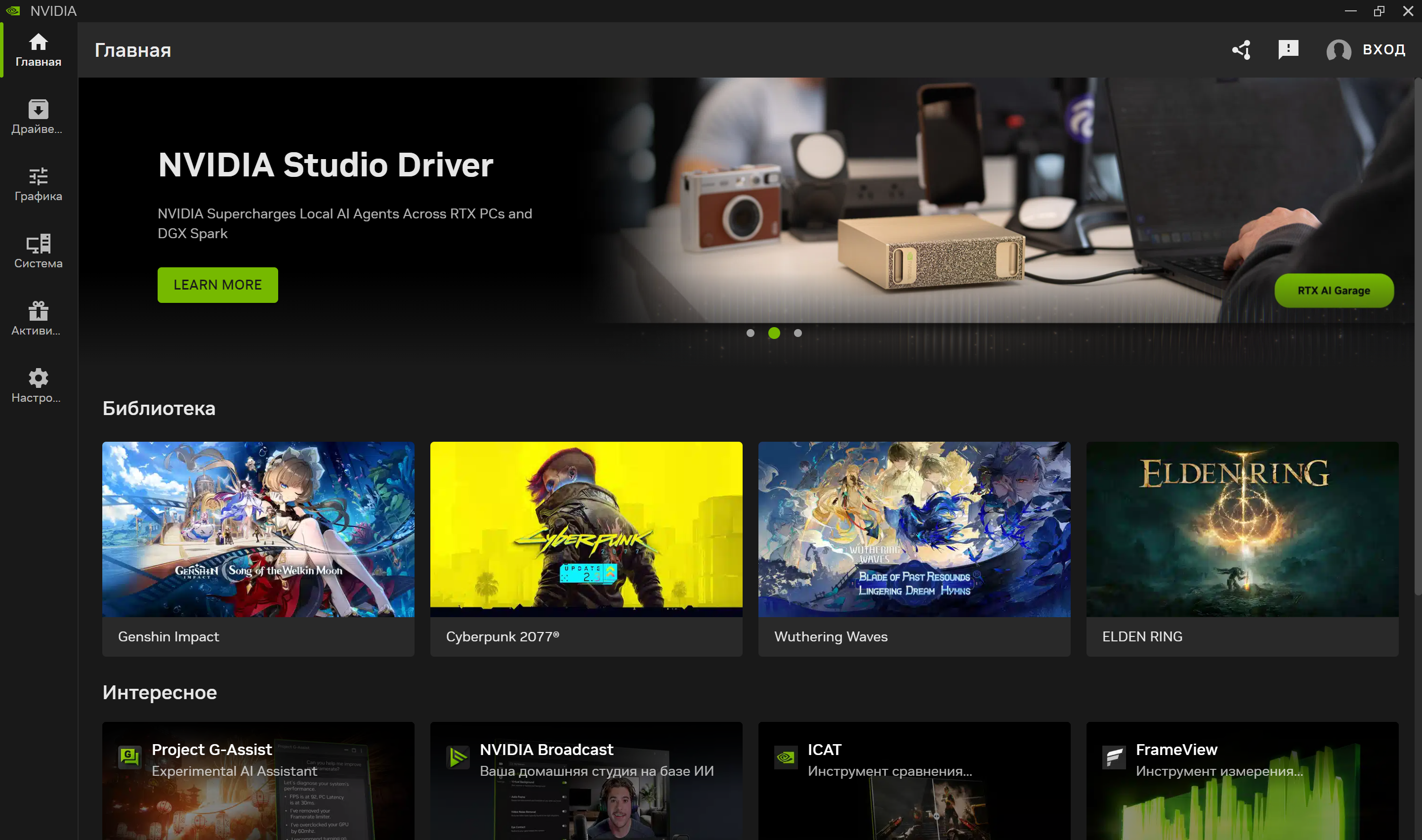Click the Genshin Impact title label
The image size is (1422, 840).
tap(168, 637)
